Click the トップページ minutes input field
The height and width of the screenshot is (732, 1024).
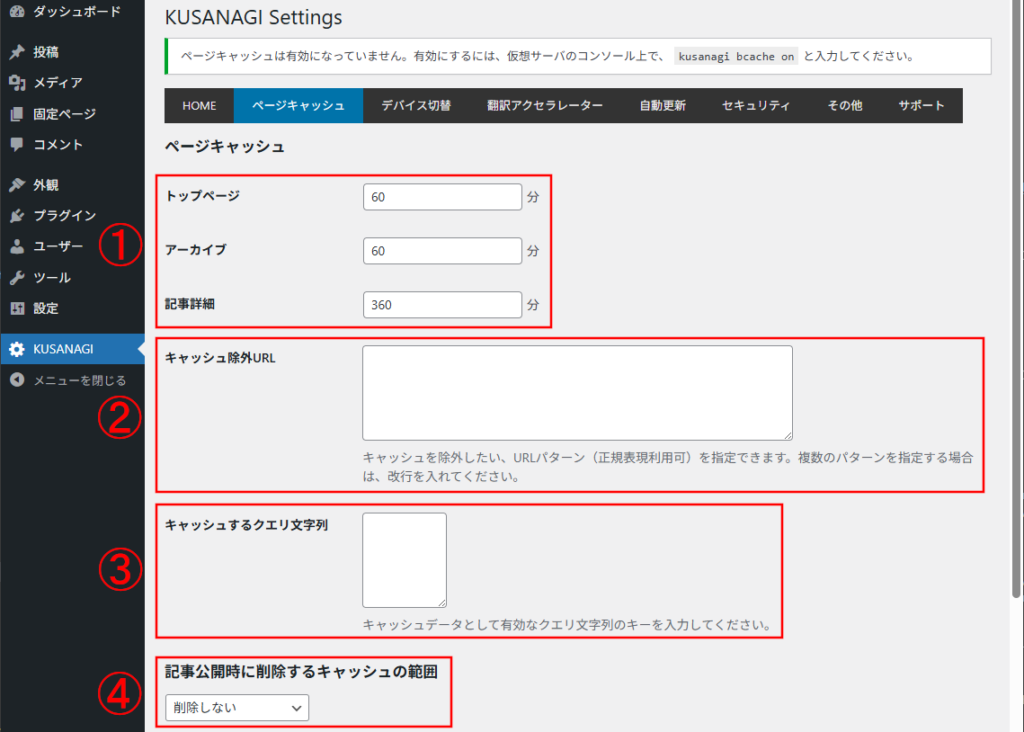click(442, 197)
